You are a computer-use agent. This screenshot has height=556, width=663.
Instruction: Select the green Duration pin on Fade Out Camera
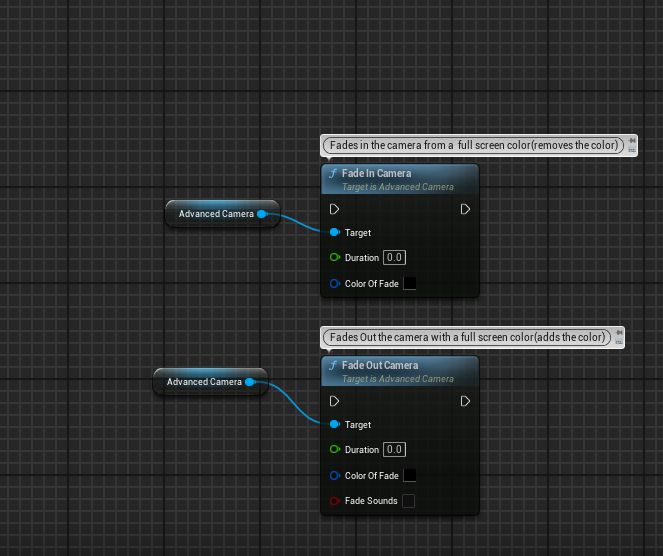[334, 450]
